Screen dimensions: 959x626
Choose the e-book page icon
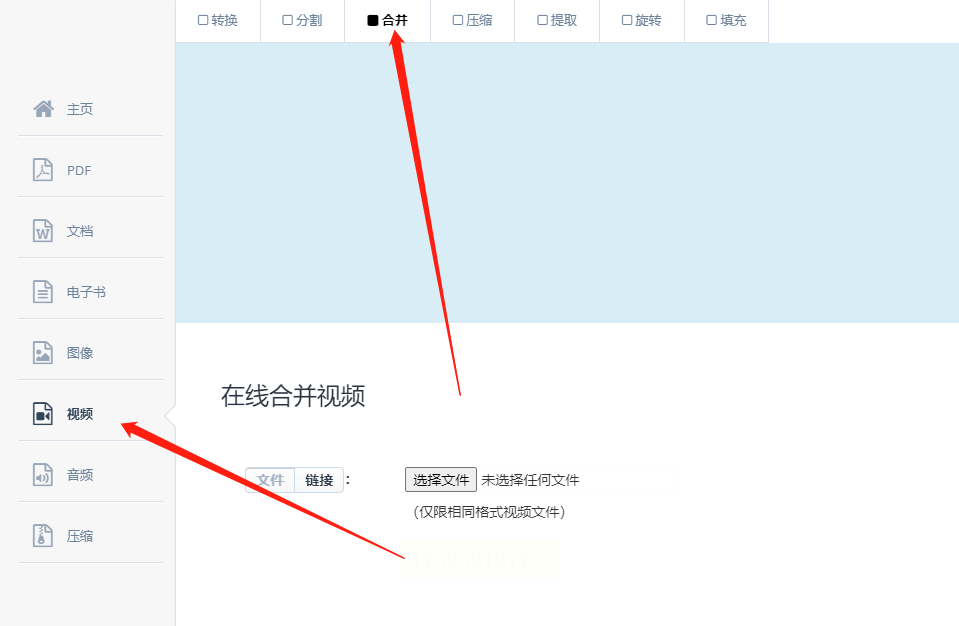43,292
